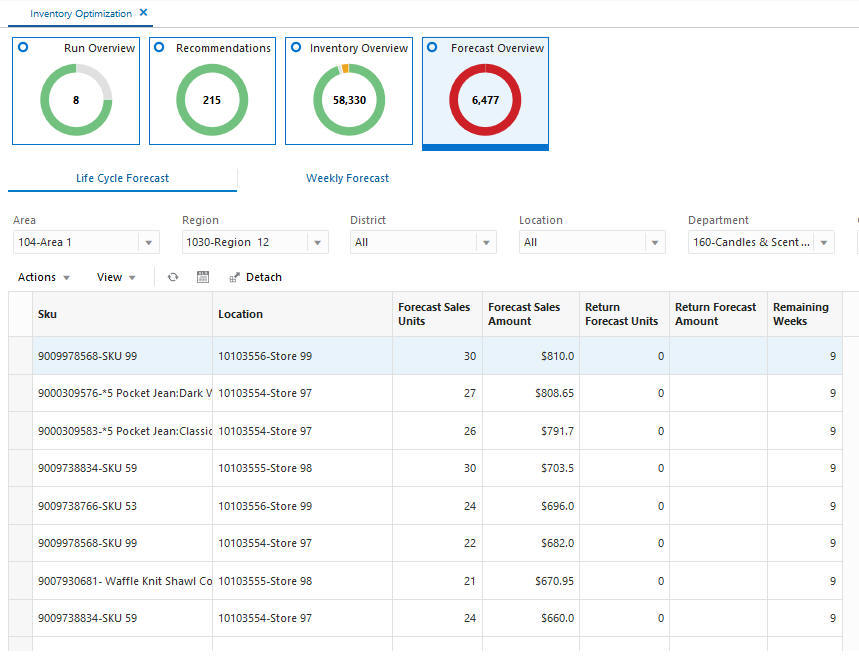Click the calendar-style grid icon in toolbar

click(x=203, y=277)
